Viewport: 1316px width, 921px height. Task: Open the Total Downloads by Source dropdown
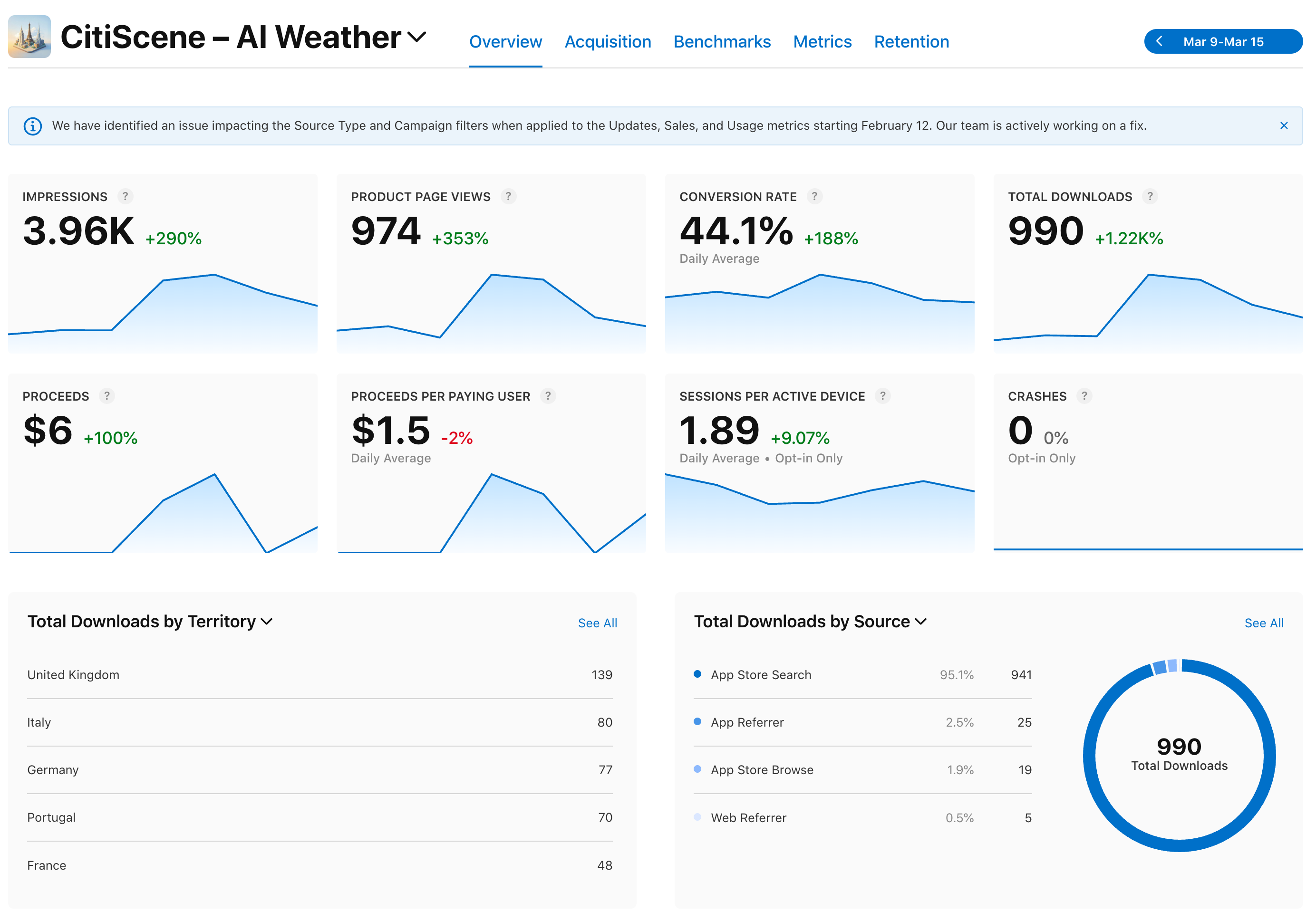[920, 622]
